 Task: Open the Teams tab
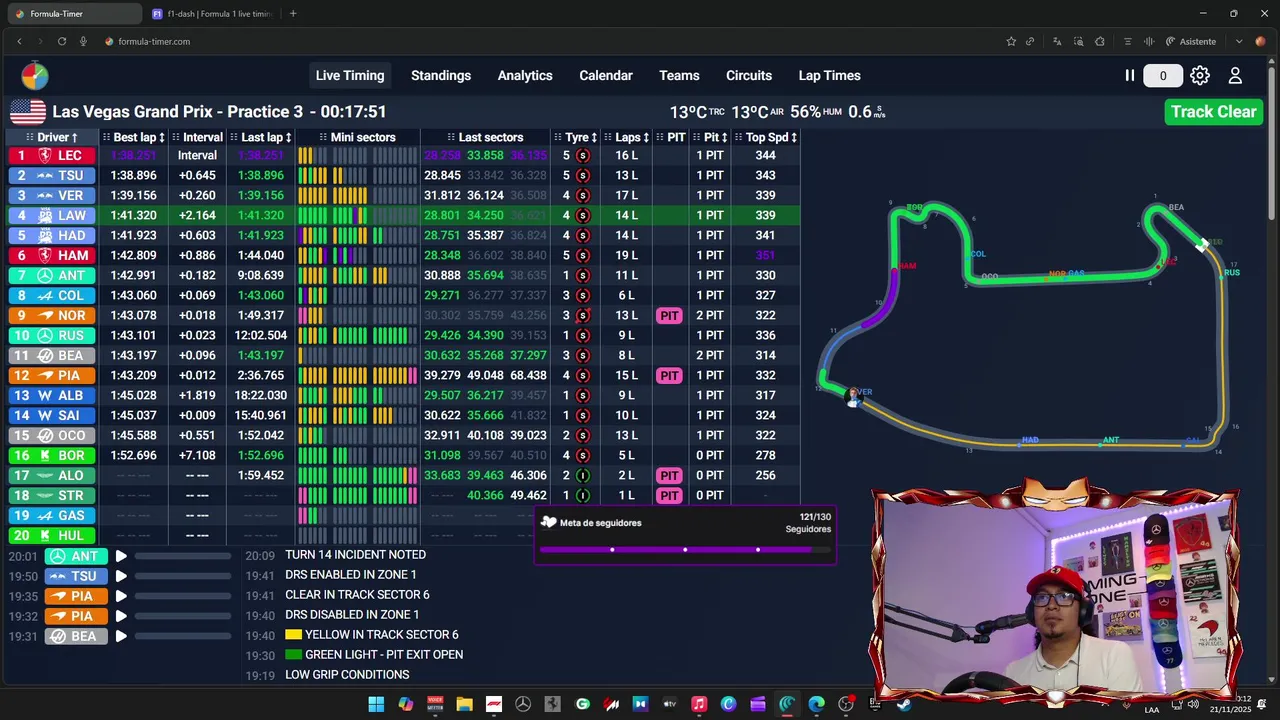click(x=679, y=76)
